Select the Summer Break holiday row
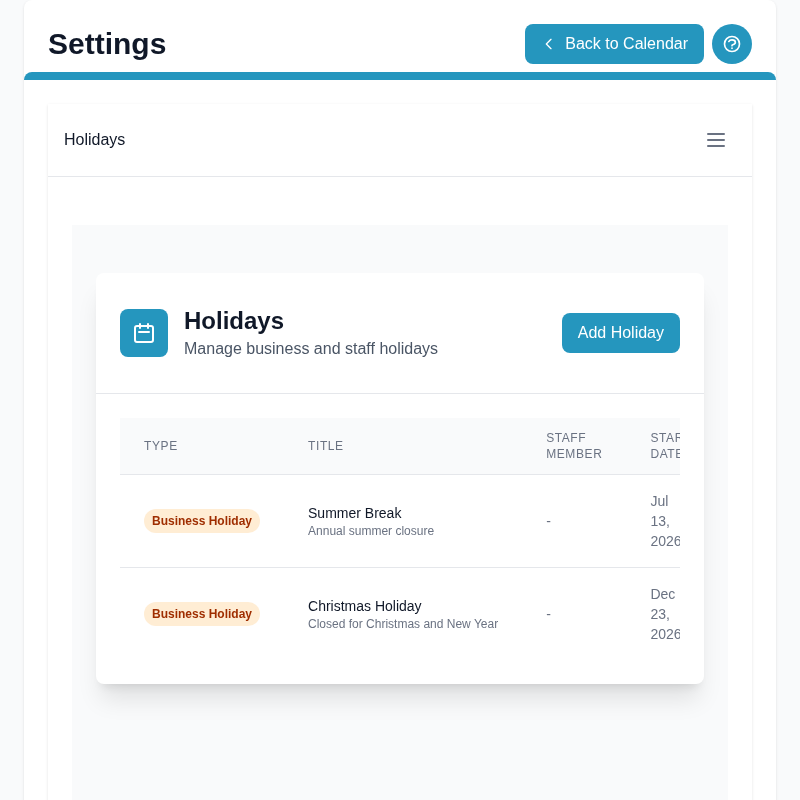The height and width of the screenshot is (800, 800). point(400,521)
